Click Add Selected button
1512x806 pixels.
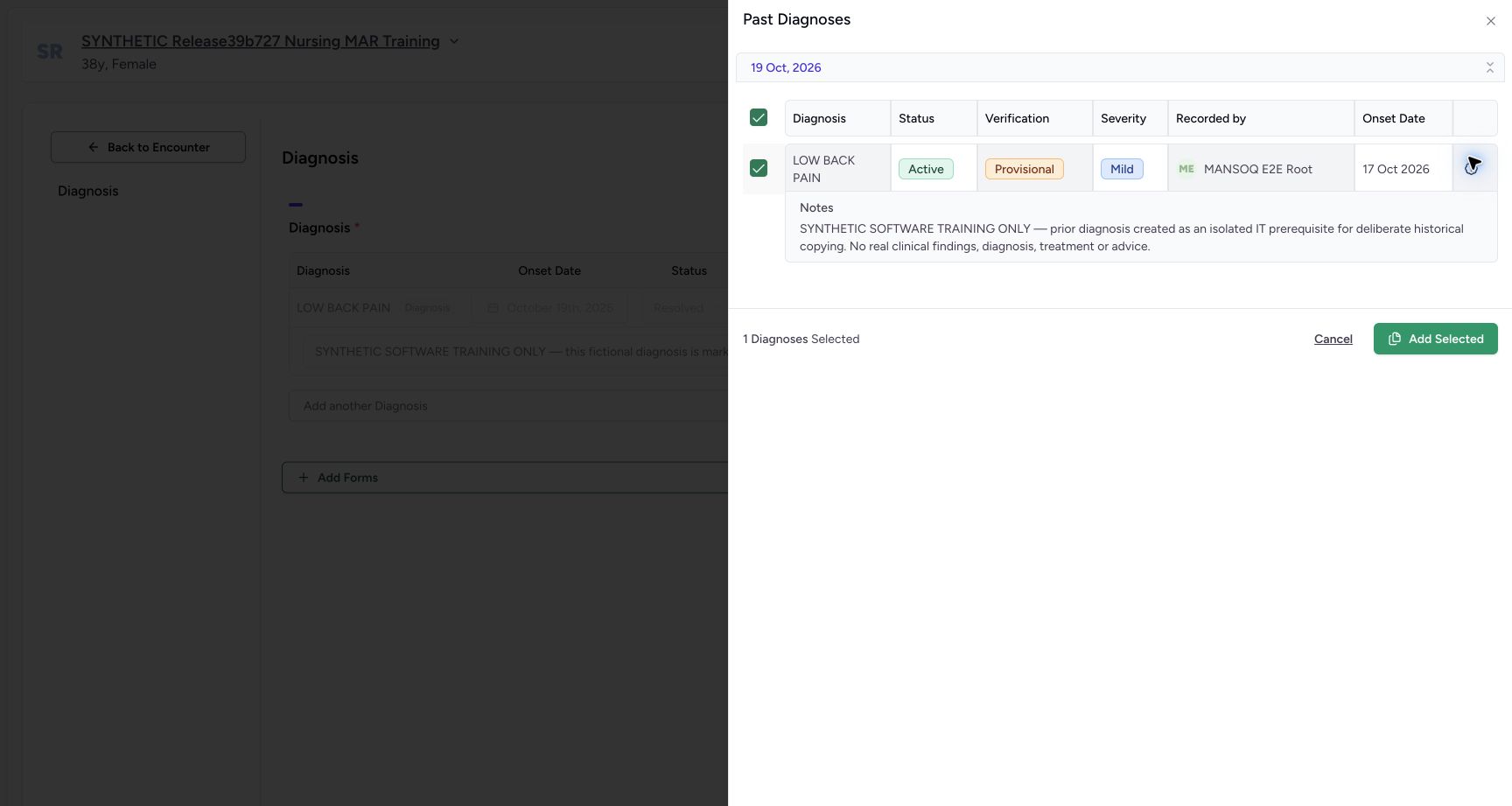(1436, 339)
